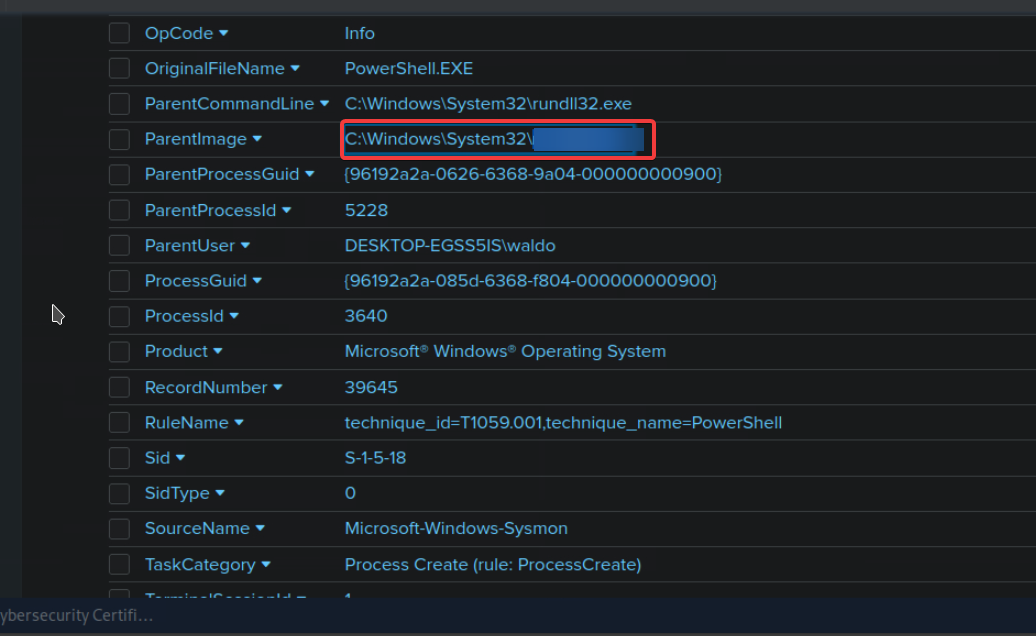
Task: Open the ProcessId field dropdown
Action: pyautogui.click(x=234, y=316)
